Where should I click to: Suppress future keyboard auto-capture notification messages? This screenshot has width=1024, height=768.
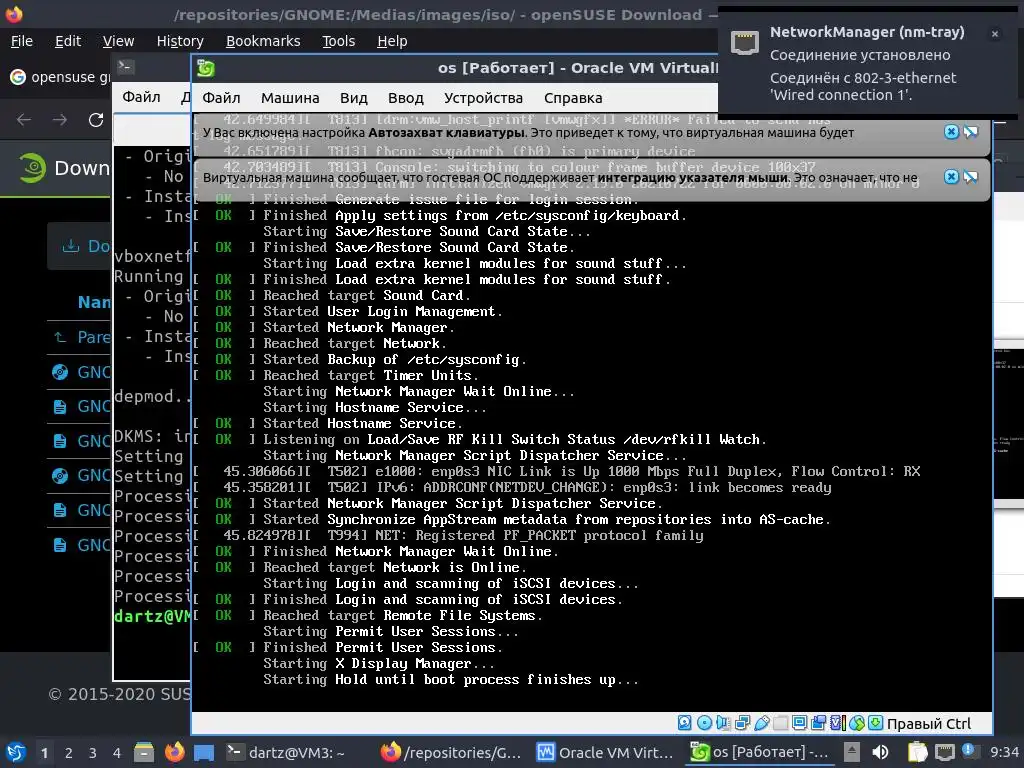971,132
